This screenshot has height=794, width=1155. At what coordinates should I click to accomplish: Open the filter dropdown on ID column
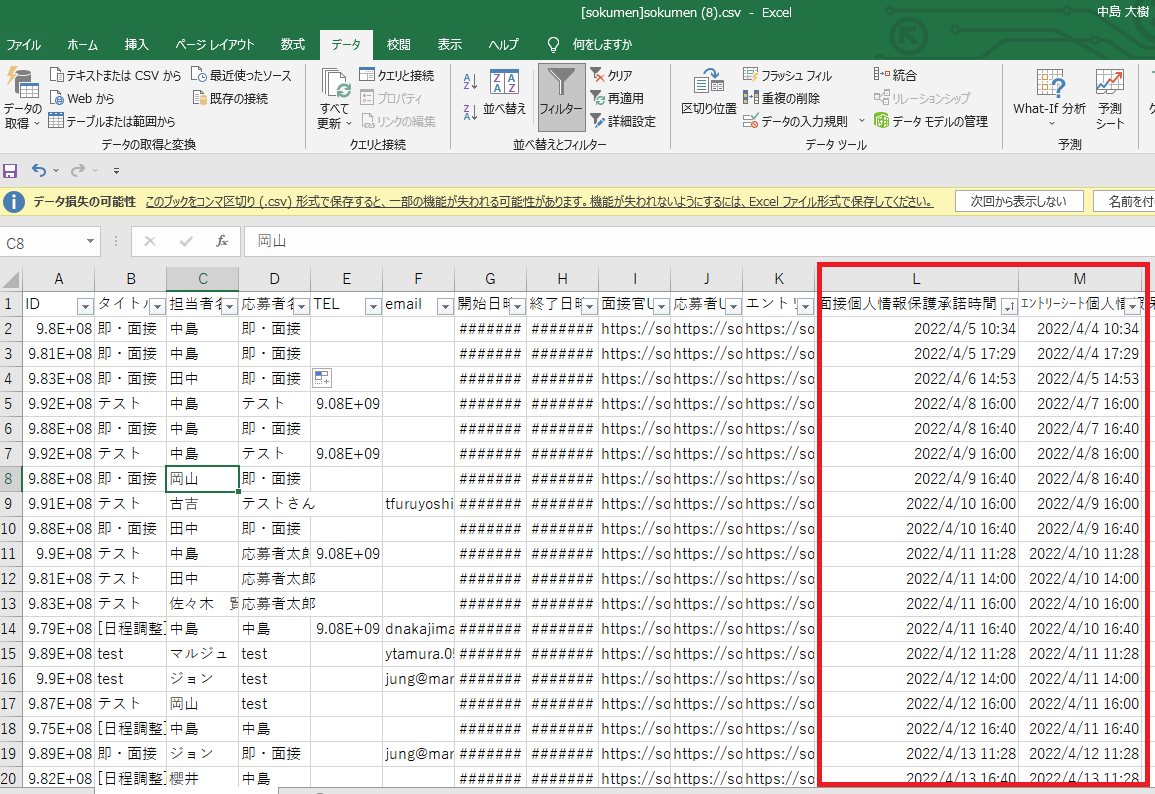[85, 305]
